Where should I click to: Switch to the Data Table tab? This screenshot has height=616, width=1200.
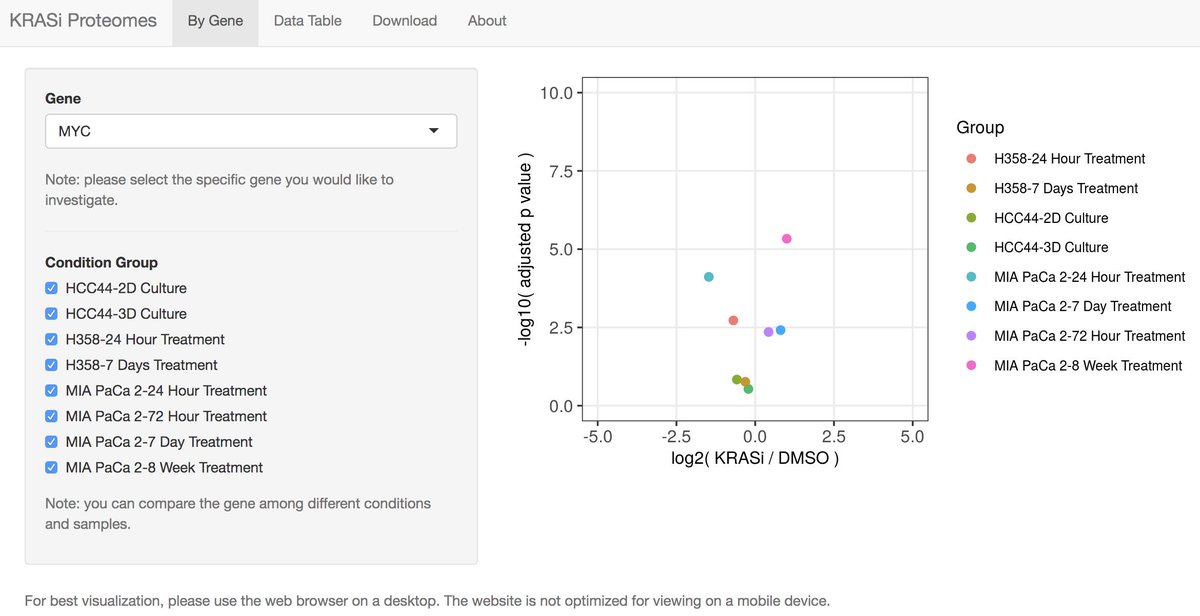click(307, 20)
